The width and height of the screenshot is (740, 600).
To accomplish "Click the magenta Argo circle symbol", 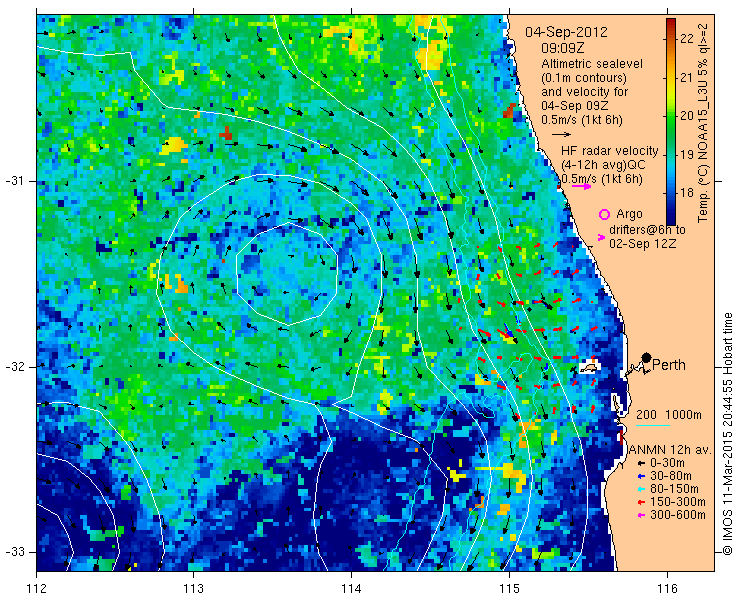I will (604, 214).
